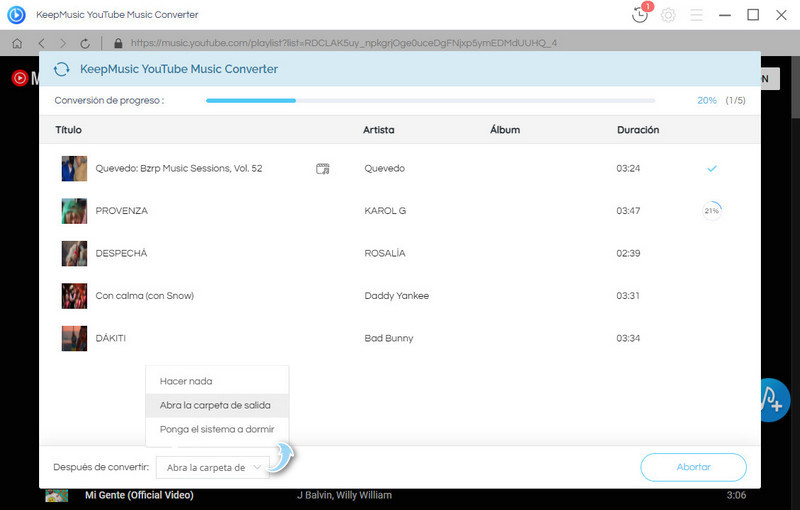Screen dimensions: 800x510
Task: Click the conversion progress bar
Action: (x=431, y=100)
